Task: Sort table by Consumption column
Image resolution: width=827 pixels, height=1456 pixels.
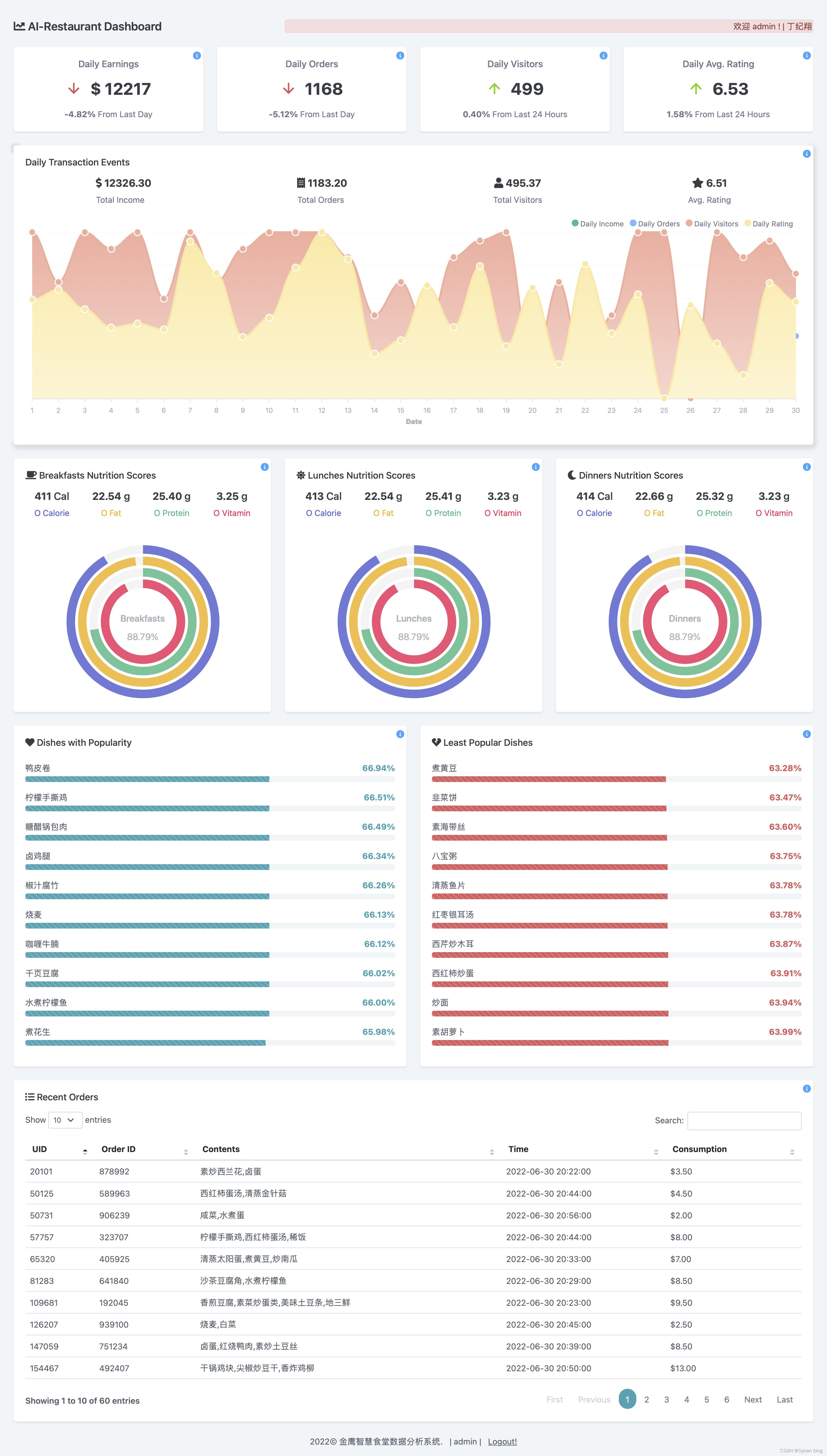Action: click(733, 1149)
